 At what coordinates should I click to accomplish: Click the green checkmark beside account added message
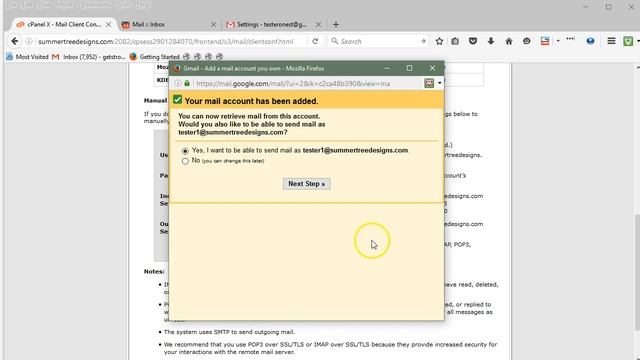pos(178,100)
